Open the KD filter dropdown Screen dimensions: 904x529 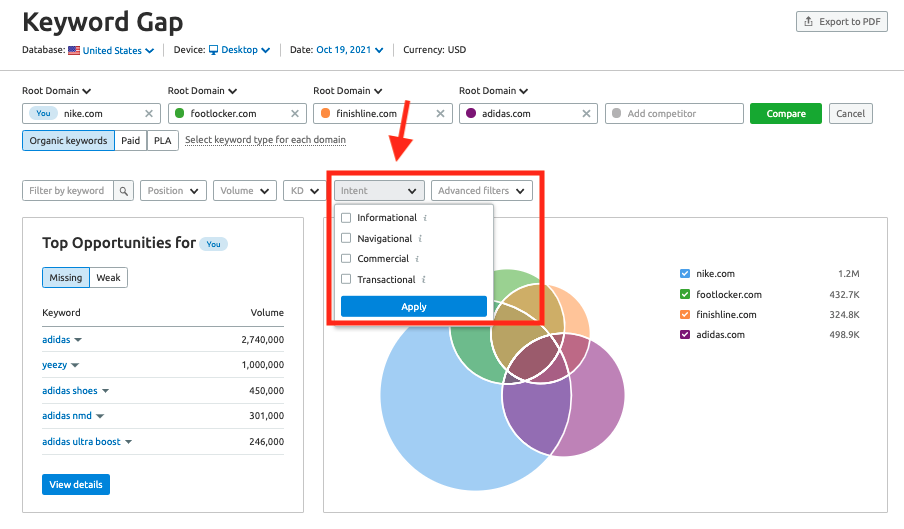305,191
